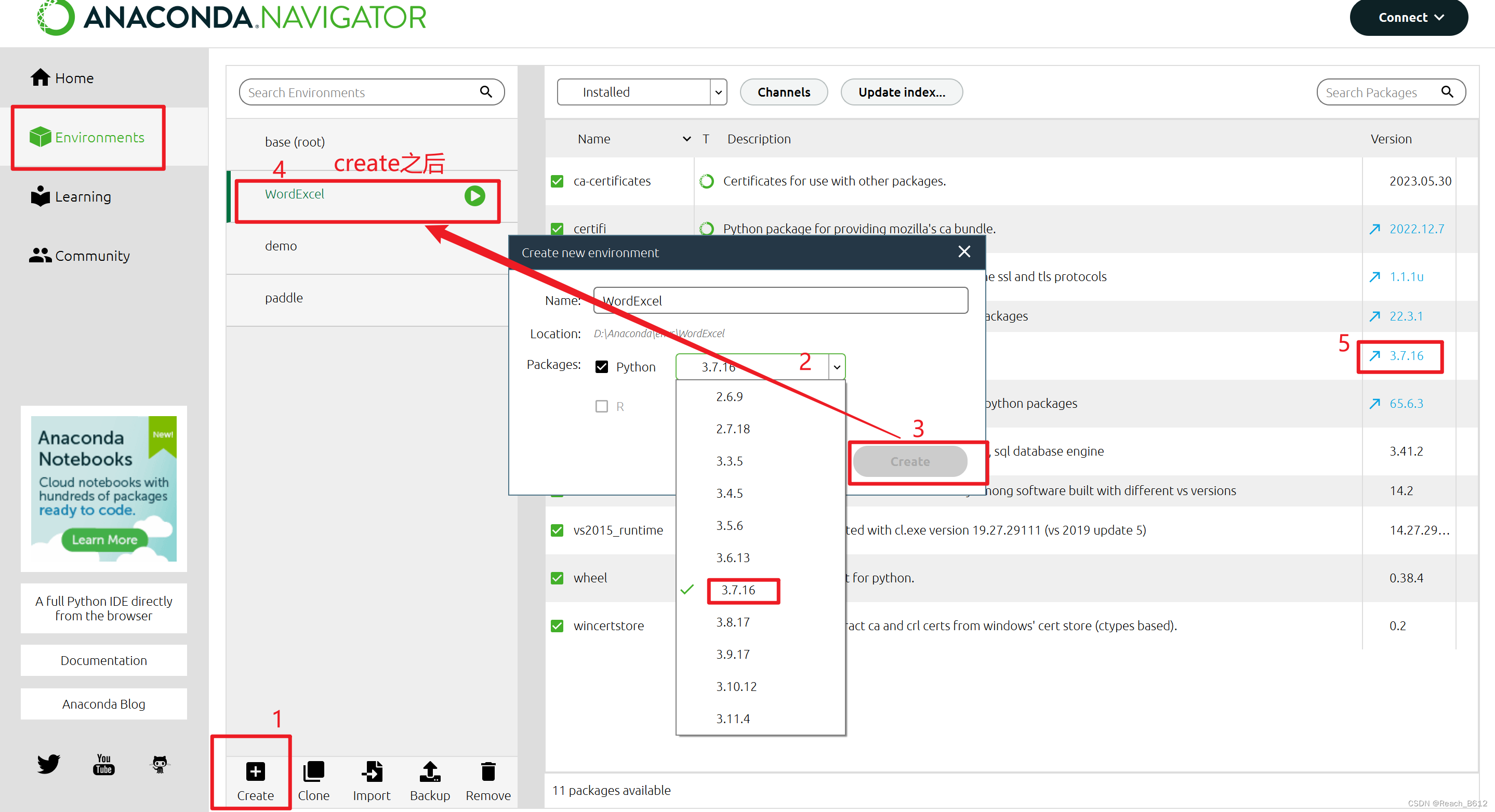1495x812 pixels.
Task: Click the Create environment plus icon
Action: tap(255, 771)
